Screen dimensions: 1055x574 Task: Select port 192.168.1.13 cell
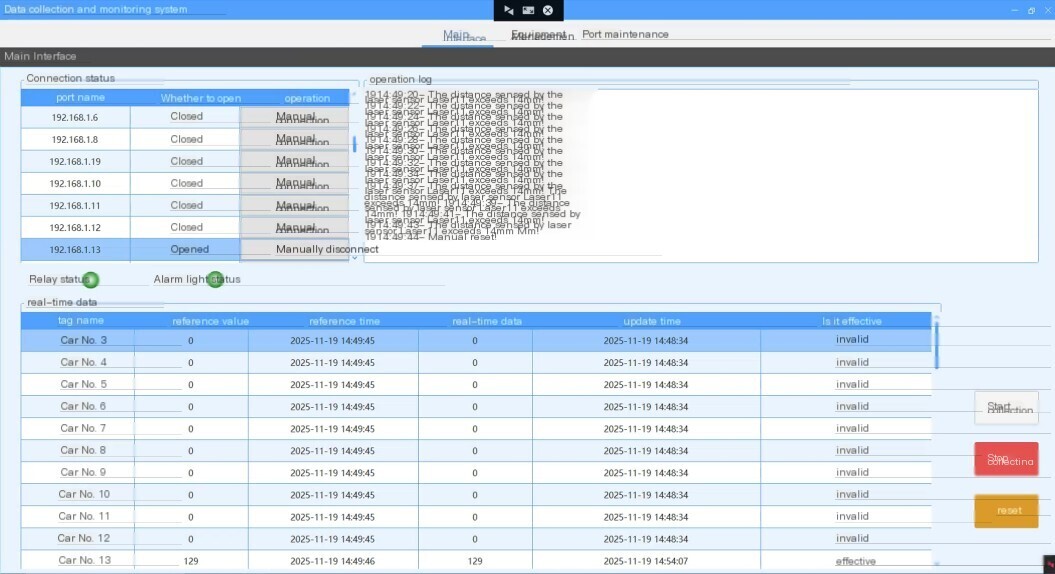click(x=75, y=250)
